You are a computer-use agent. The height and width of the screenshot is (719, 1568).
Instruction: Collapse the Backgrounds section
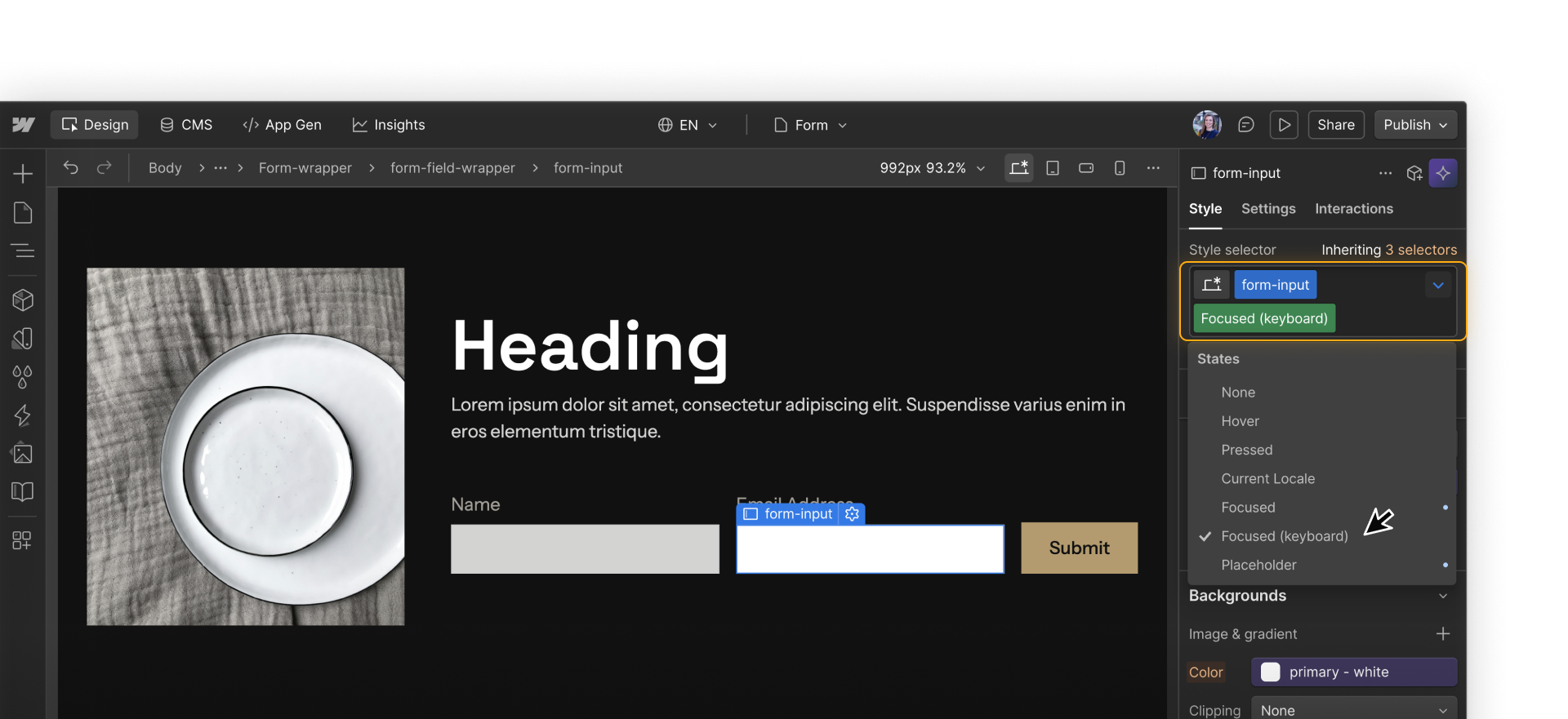tap(1443, 596)
